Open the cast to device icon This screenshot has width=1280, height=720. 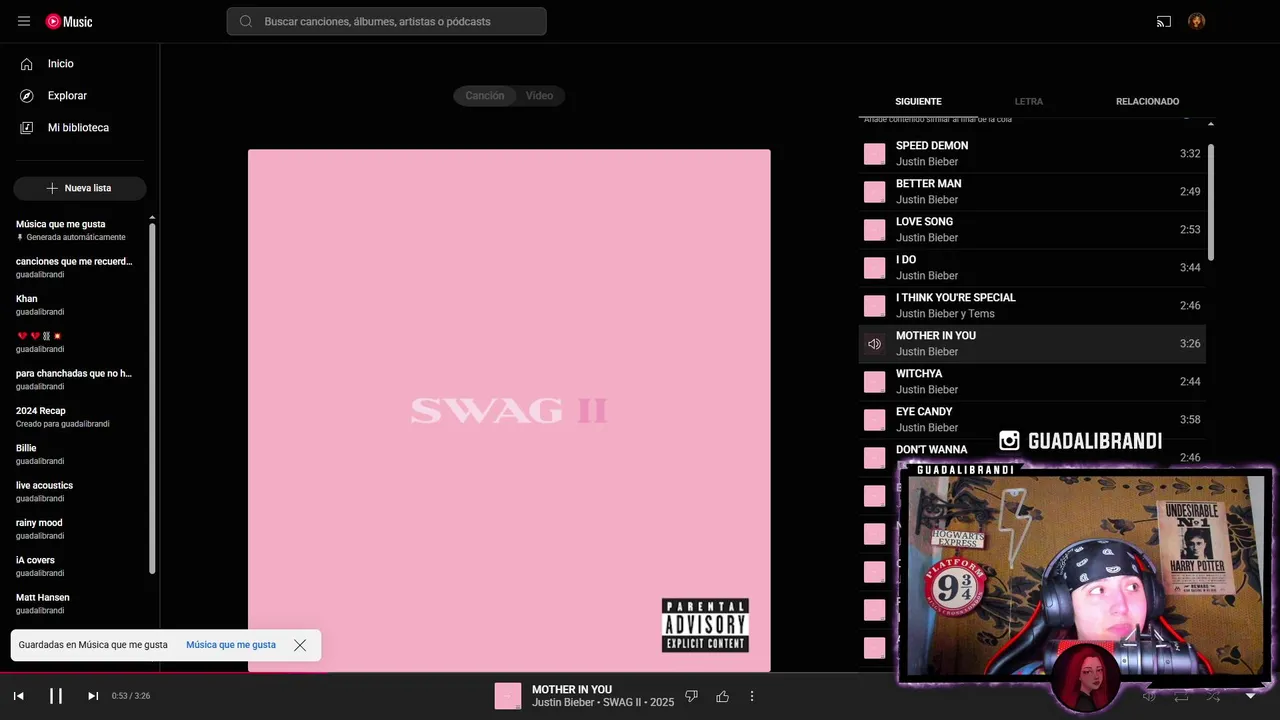(1164, 21)
